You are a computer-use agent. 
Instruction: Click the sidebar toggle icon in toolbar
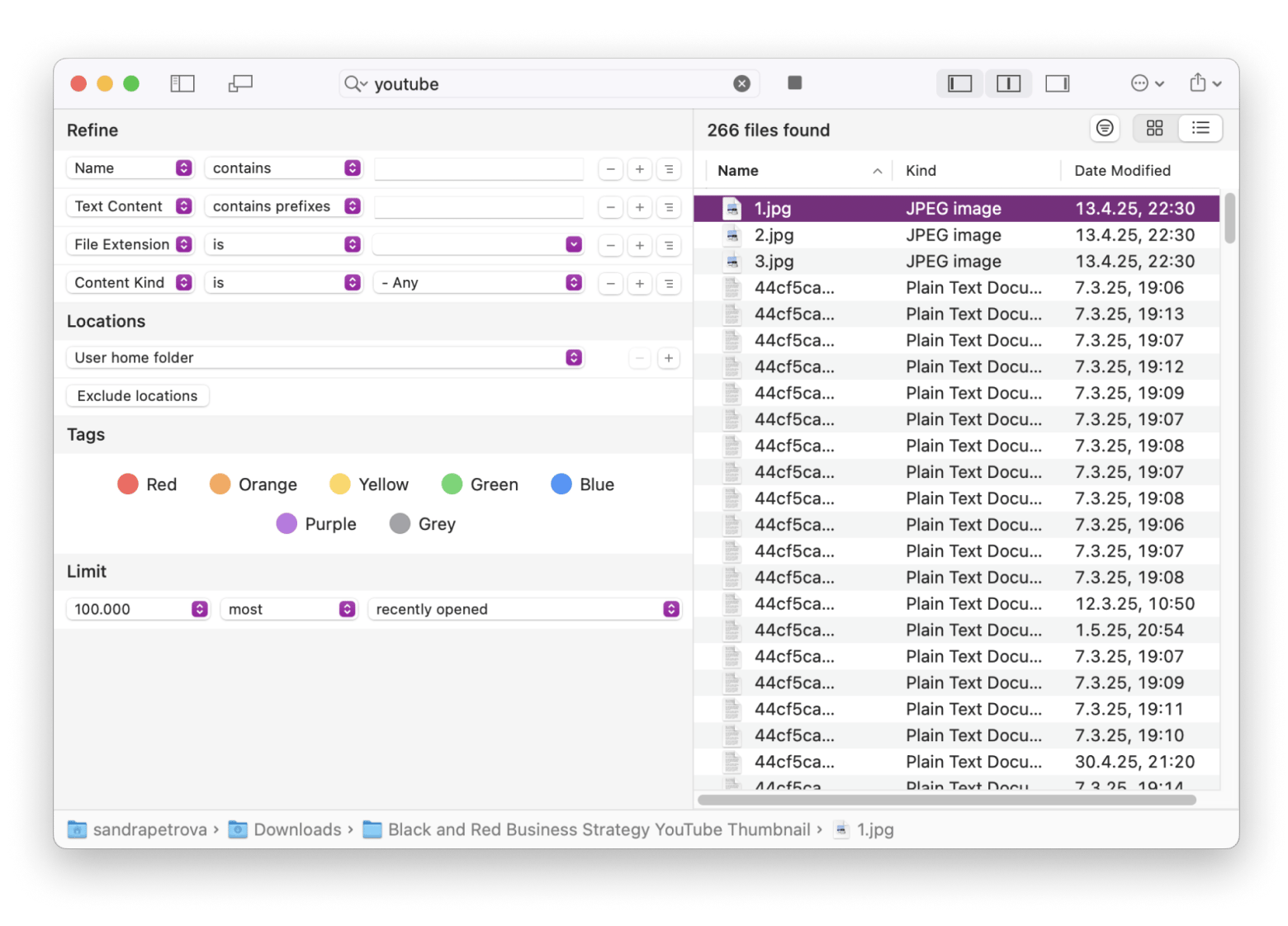(182, 83)
